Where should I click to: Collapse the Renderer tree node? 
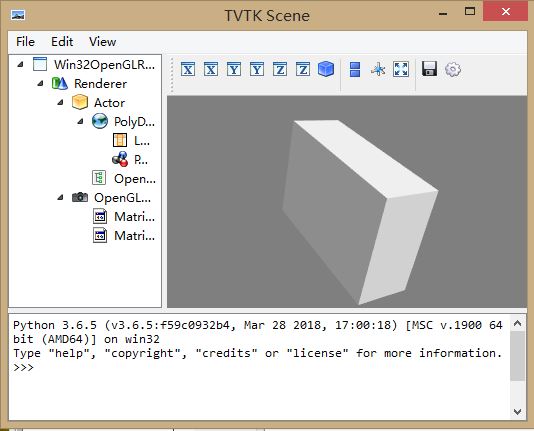coord(40,83)
